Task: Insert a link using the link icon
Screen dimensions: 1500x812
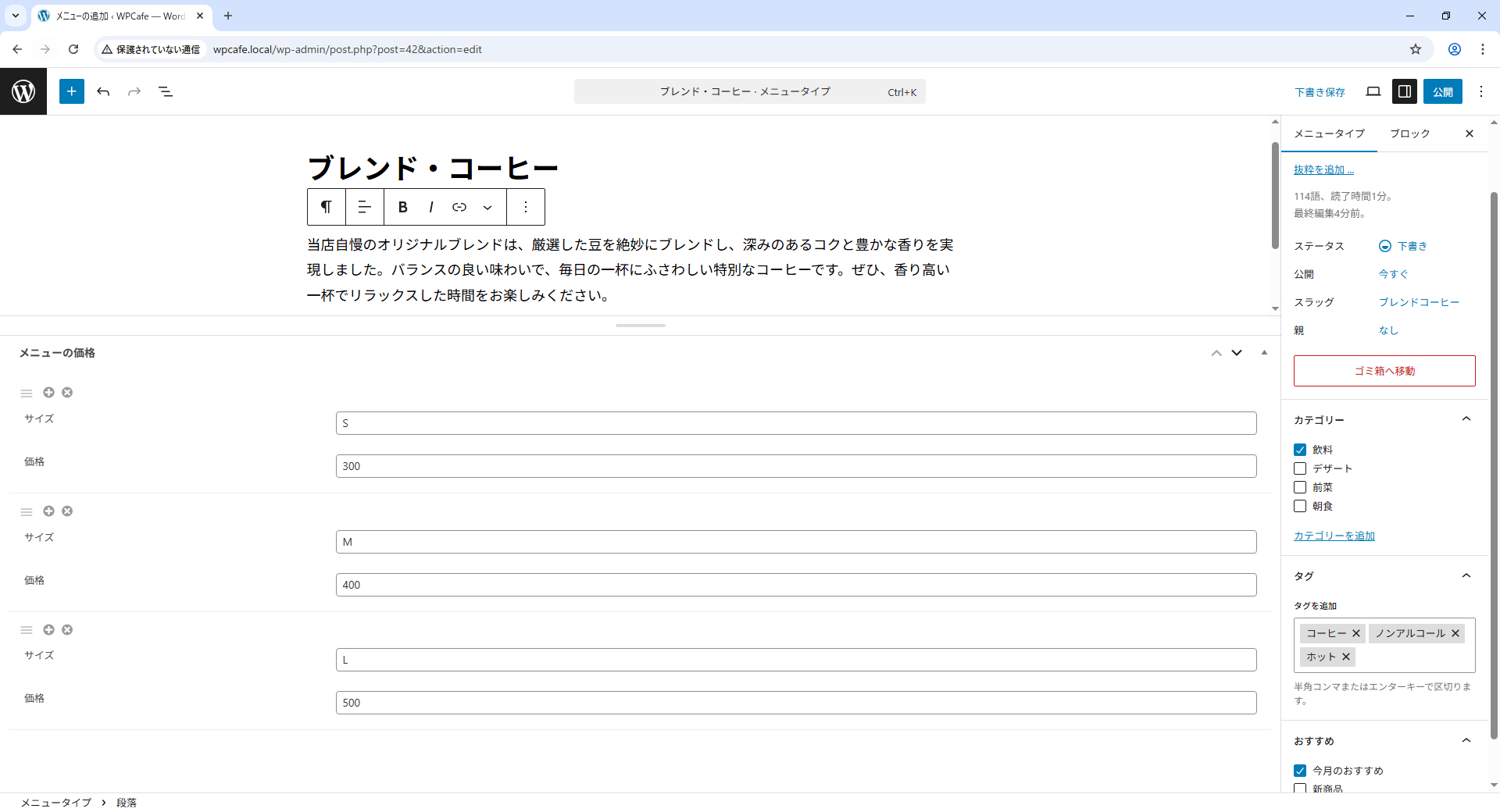Action: [459, 207]
